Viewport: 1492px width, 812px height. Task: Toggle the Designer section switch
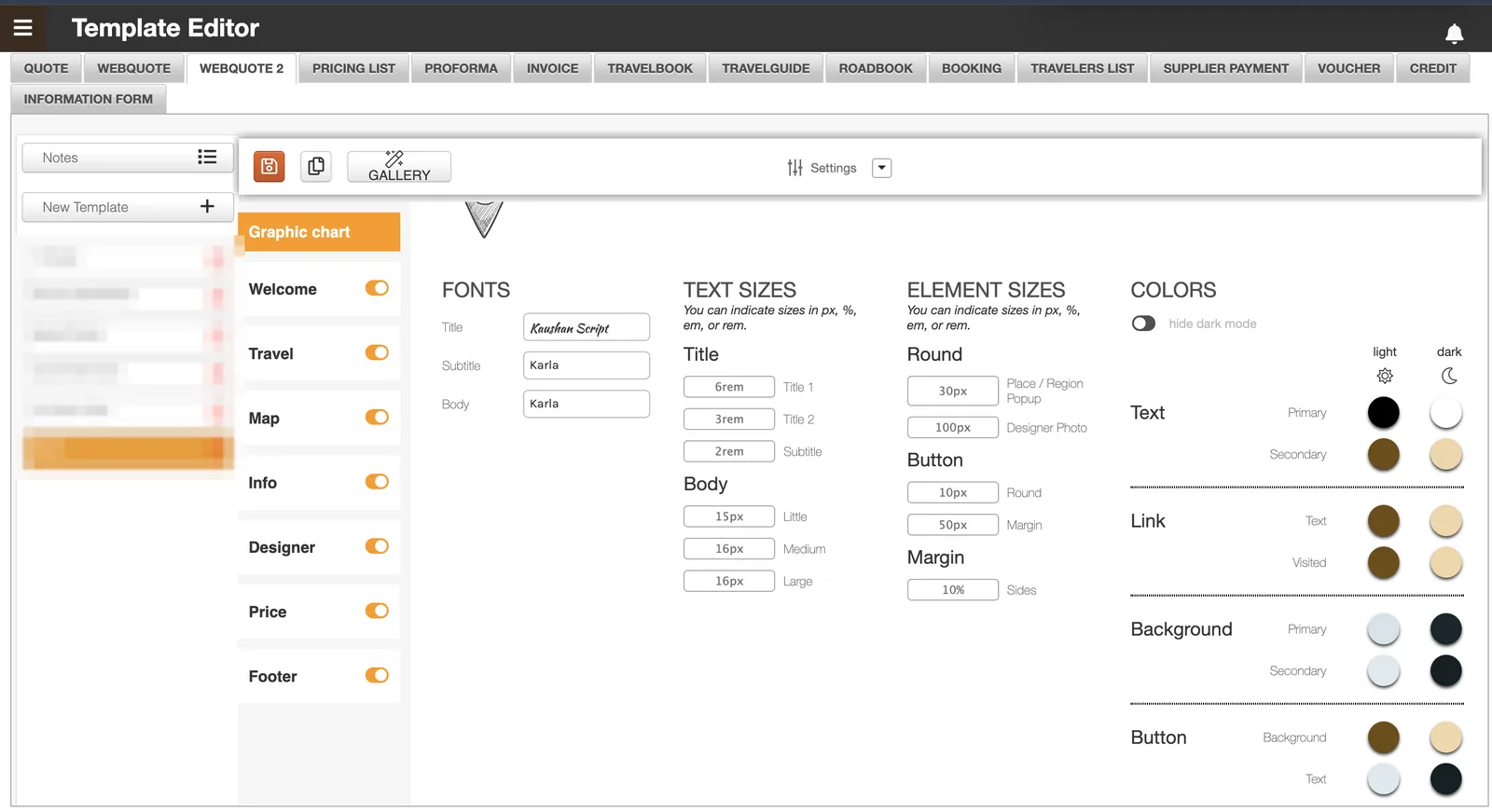(377, 546)
